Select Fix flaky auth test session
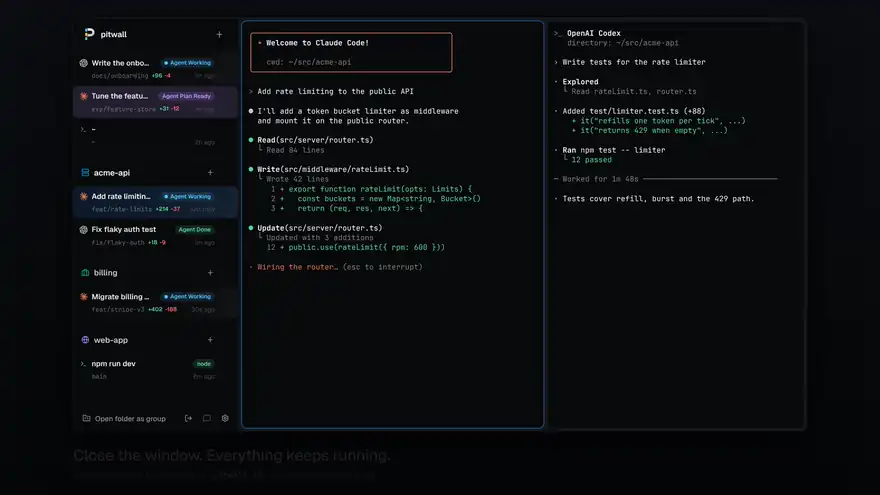The height and width of the screenshot is (495, 880). [155, 236]
